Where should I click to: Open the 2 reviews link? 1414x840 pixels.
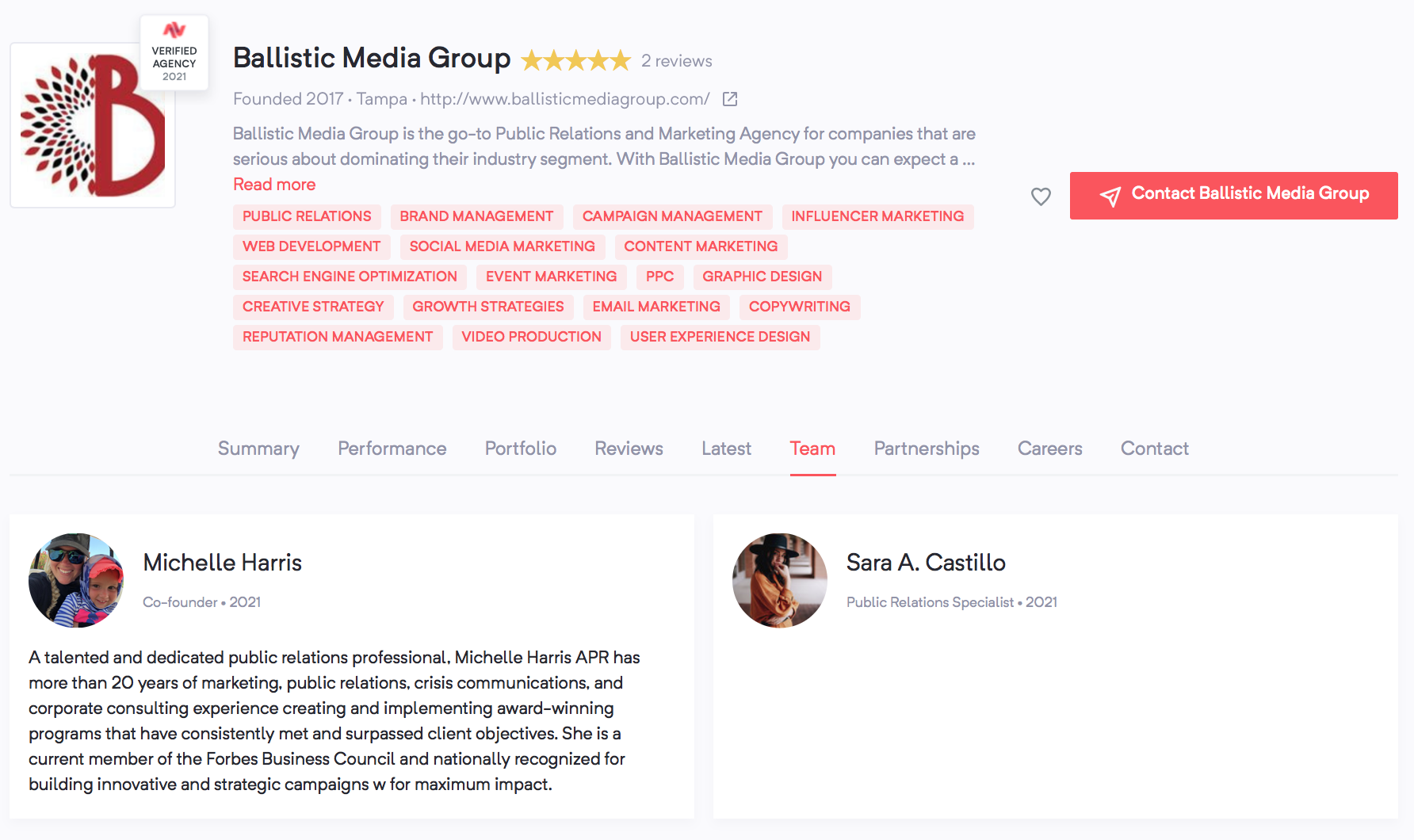pyautogui.click(x=677, y=61)
